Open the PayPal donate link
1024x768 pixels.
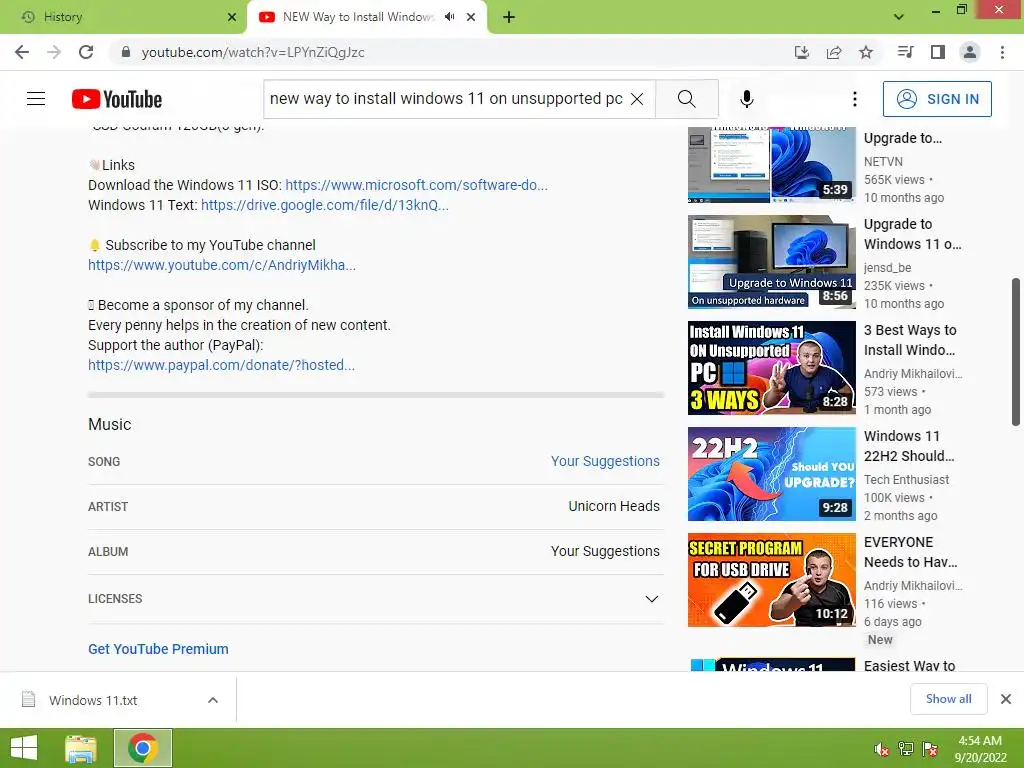point(221,365)
